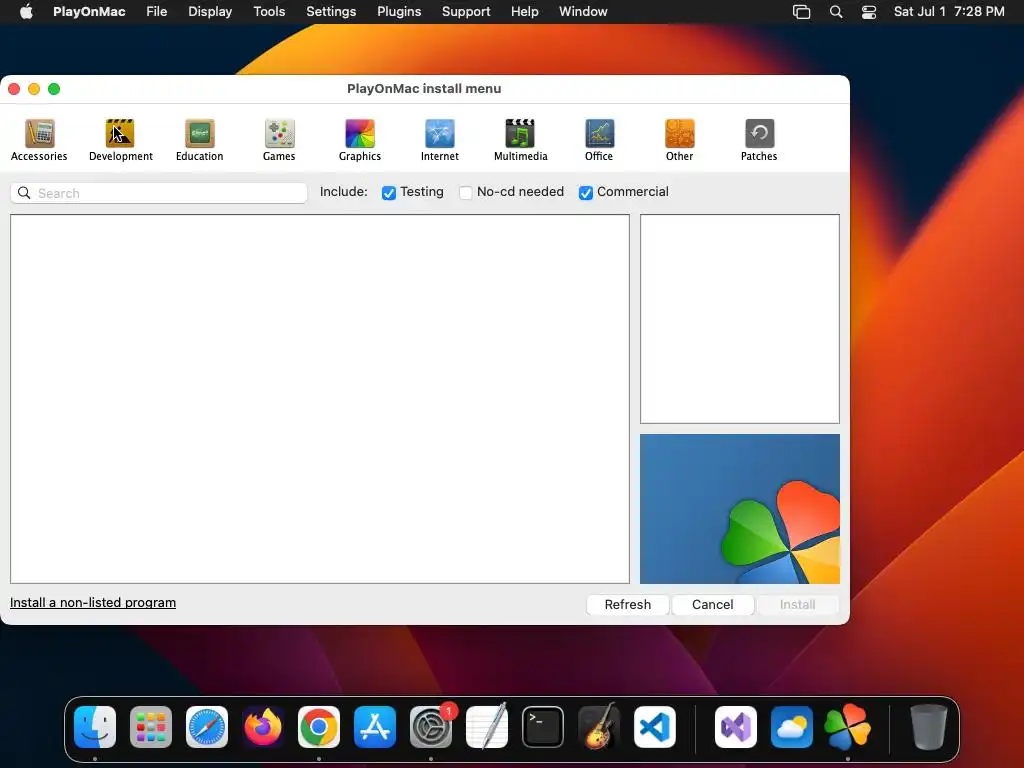Click the Install button
1024x768 pixels.
coord(797,605)
